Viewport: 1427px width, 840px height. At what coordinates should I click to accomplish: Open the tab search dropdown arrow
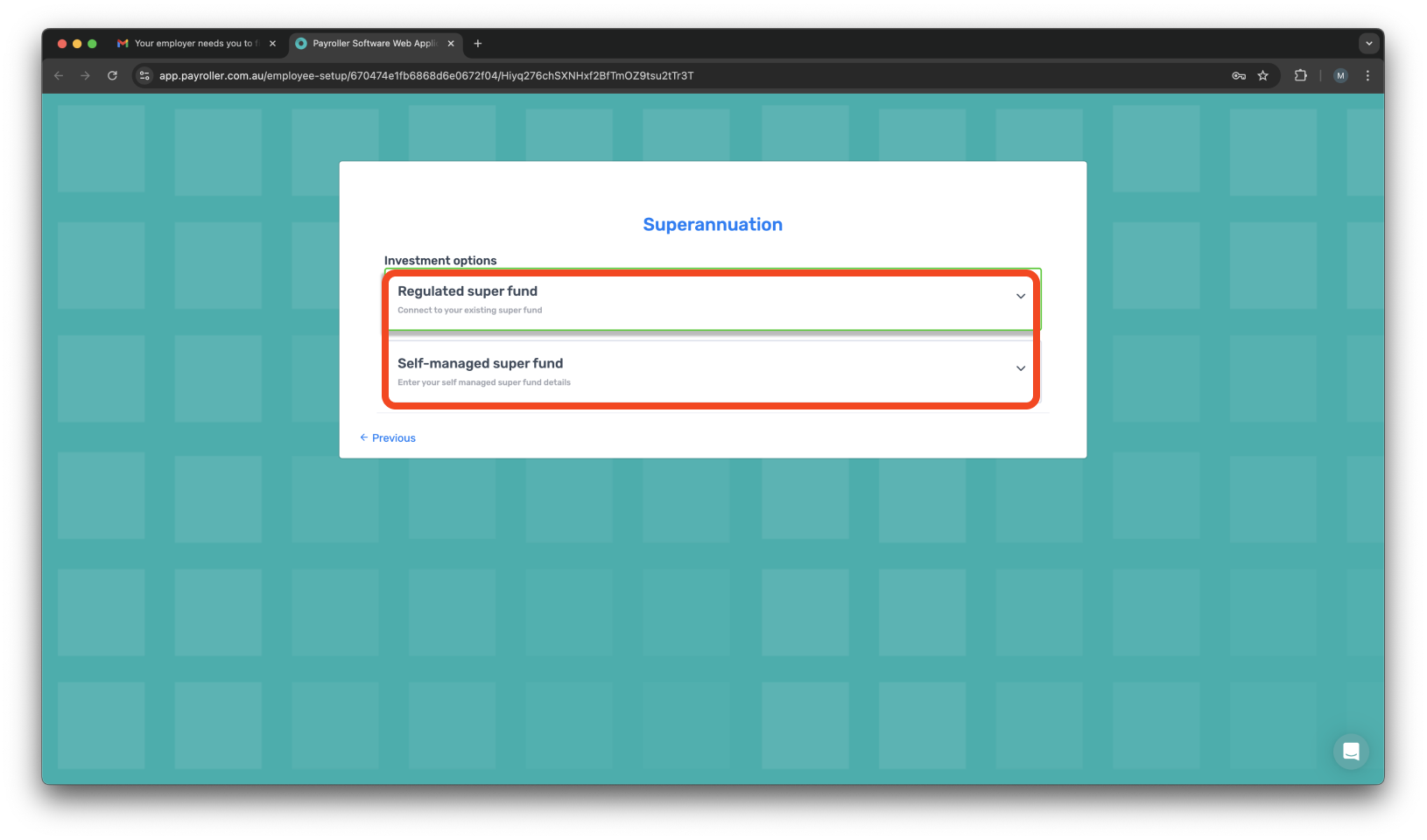point(1369,43)
